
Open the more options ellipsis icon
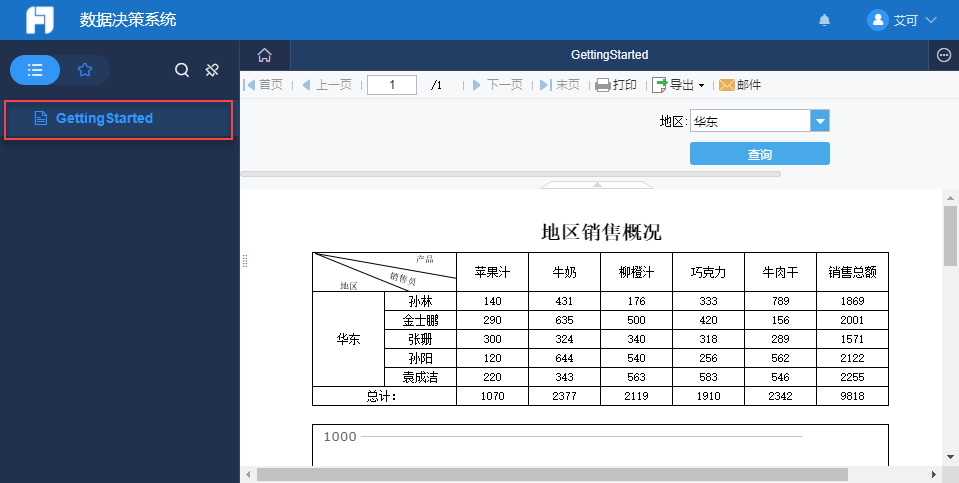click(x=944, y=55)
